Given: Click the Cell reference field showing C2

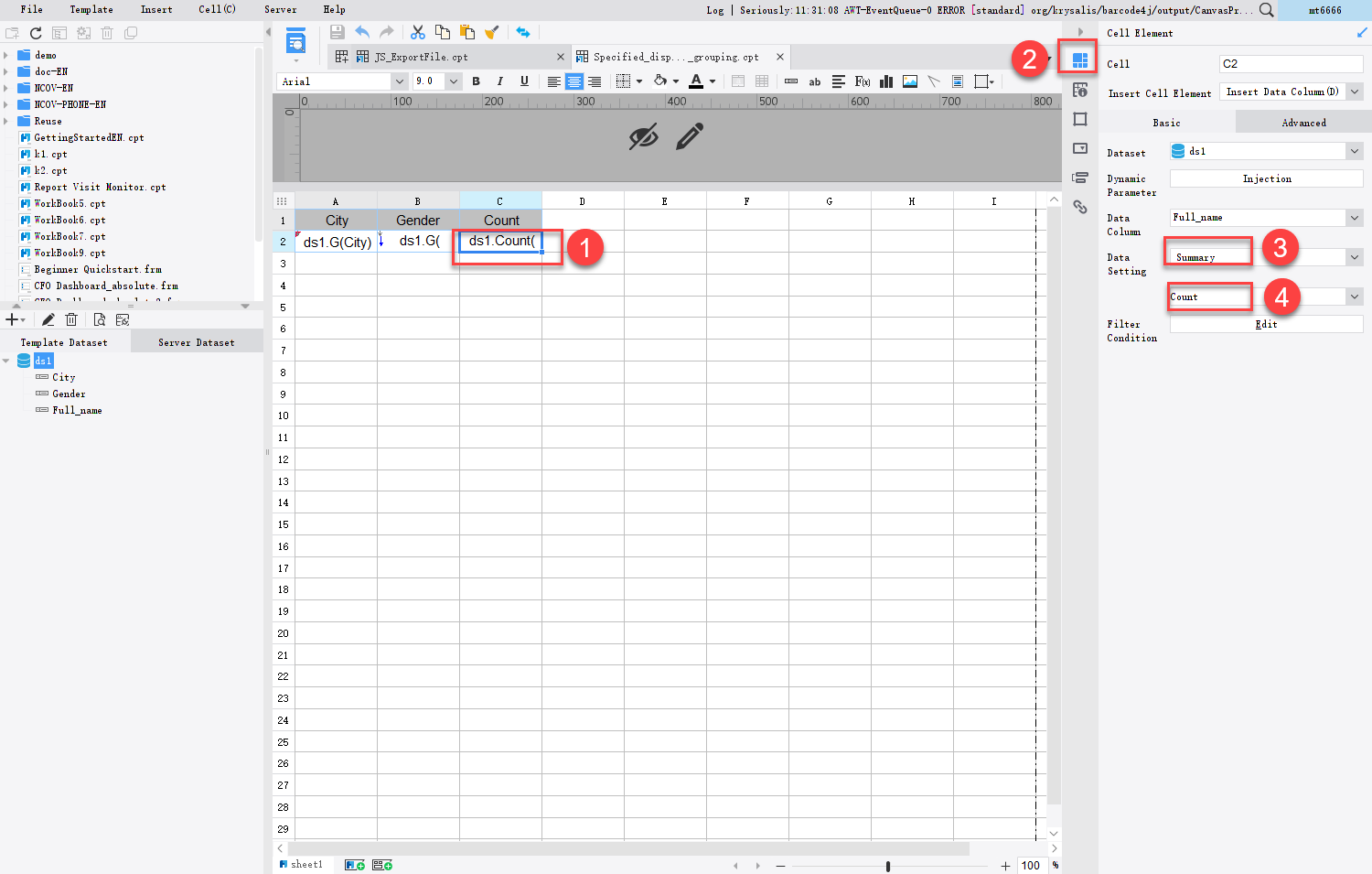Looking at the screenshot, I should click(x=1290, y=64).
